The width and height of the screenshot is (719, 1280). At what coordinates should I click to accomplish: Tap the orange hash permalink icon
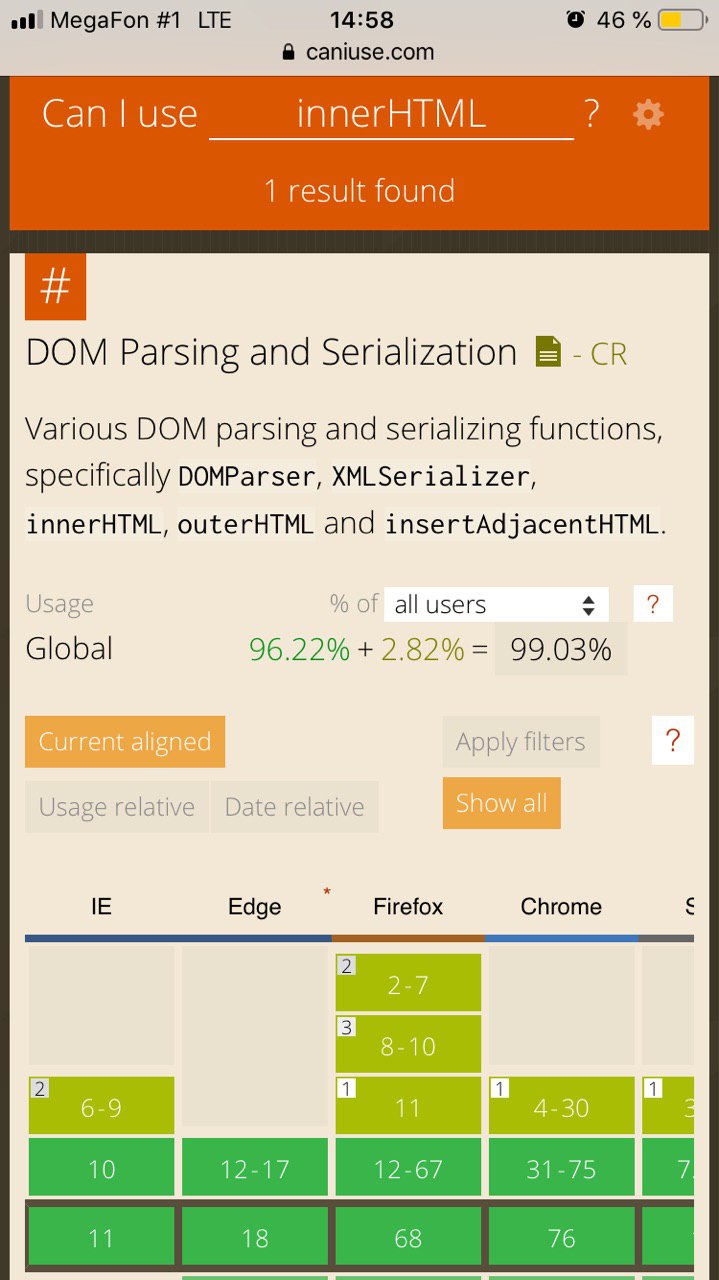point(55,287)
